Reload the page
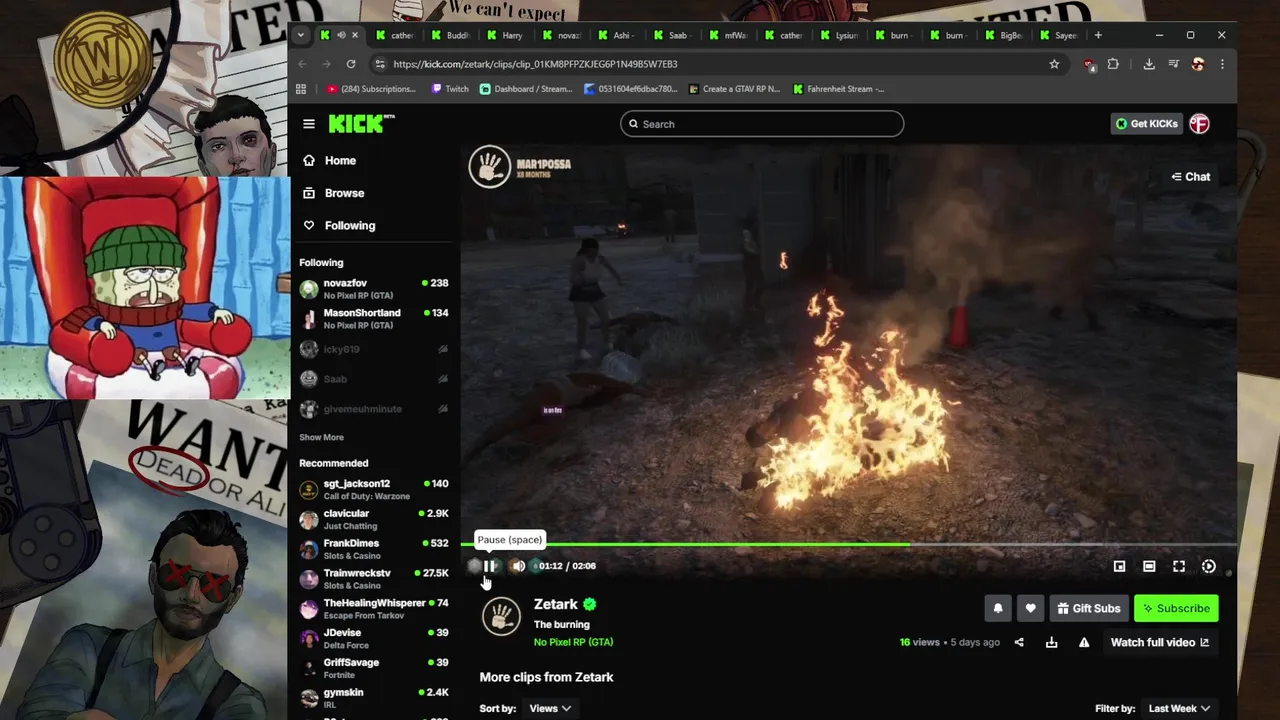The width and height of the screenshot is (1280, 720). pyautogui.click(x=351, y=64)
